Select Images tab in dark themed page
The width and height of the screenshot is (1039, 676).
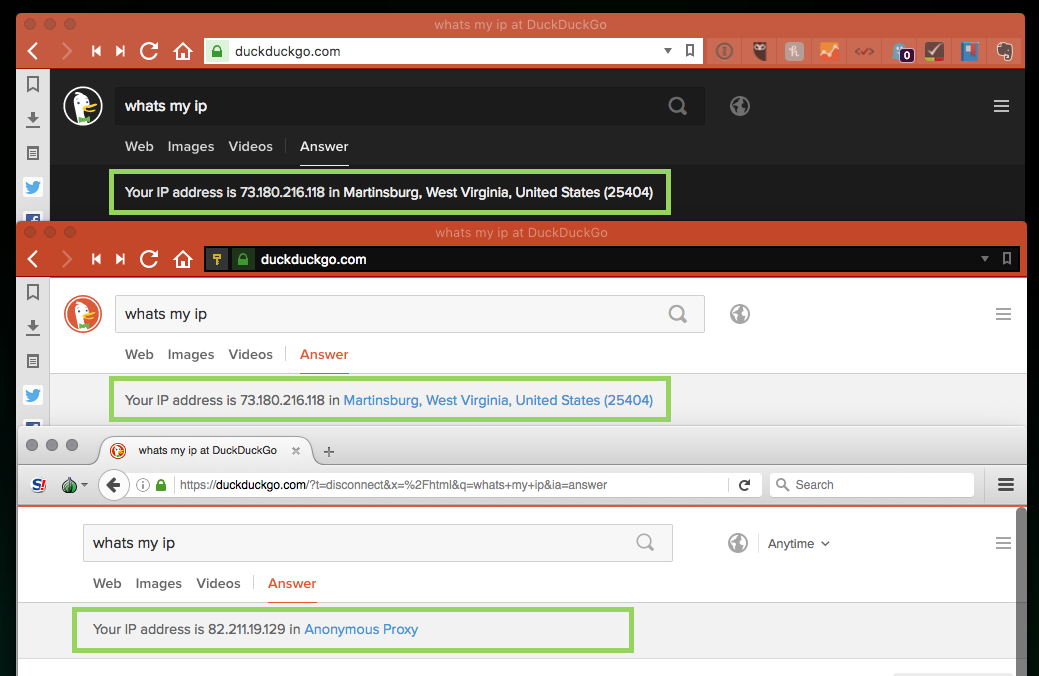(x=191, y=146)
